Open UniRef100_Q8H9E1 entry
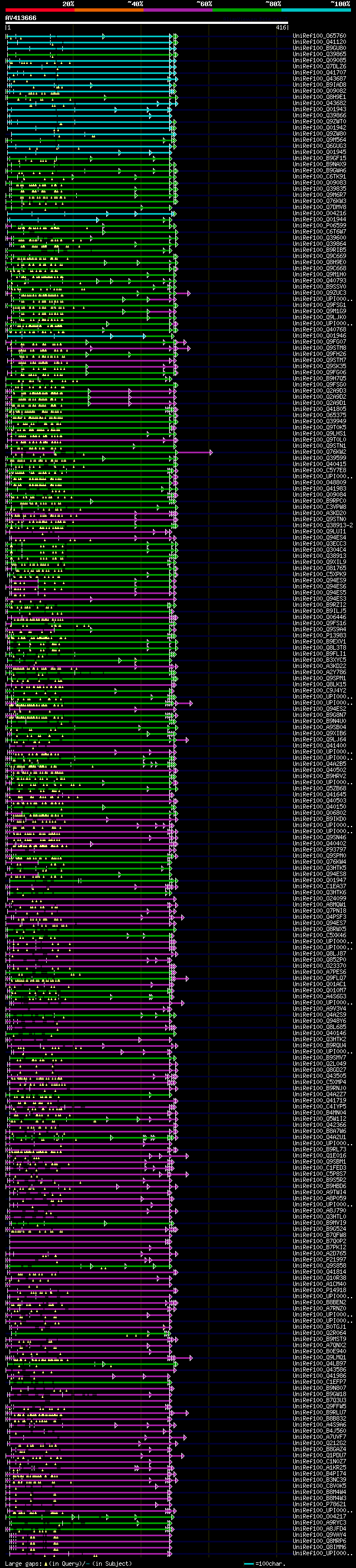Viewport: 356px width, 1568px height. click(319, 97)
